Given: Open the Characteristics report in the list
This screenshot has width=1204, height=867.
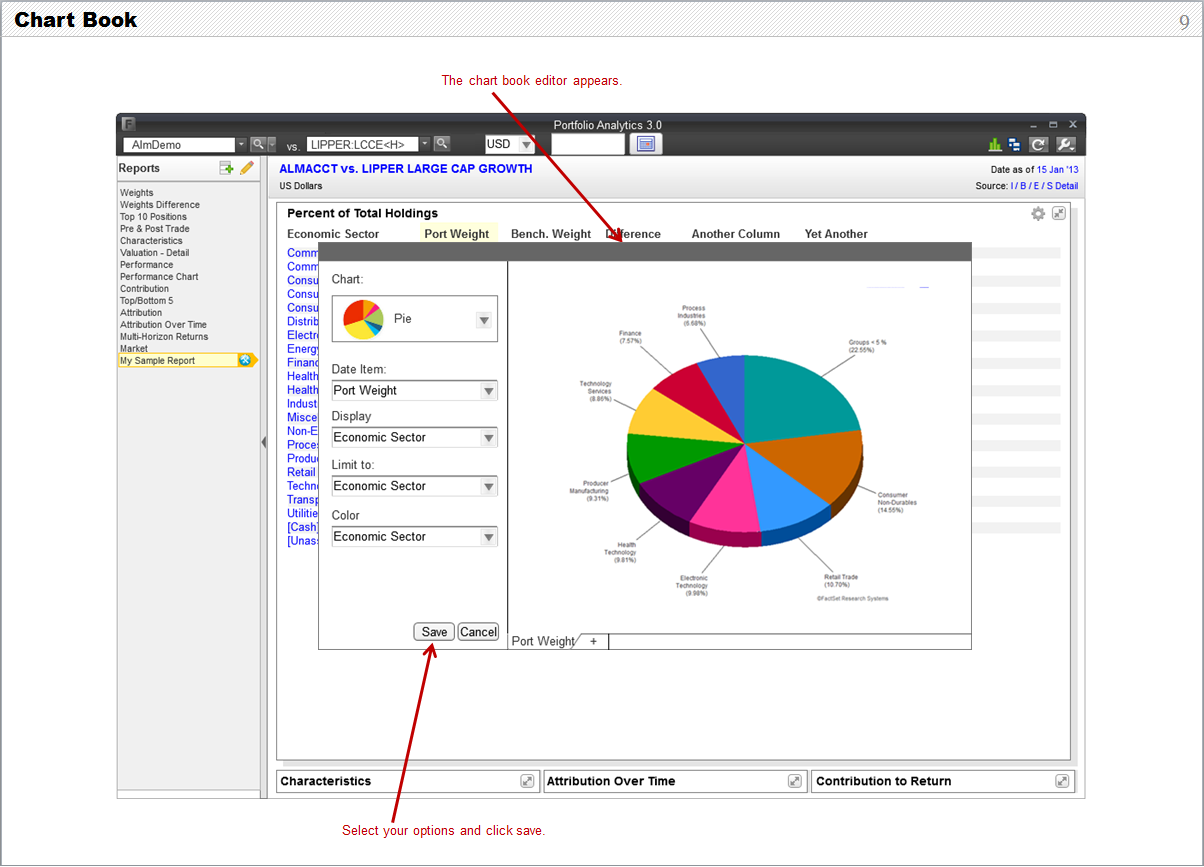Looking at the screenshot, I should 151,241.
